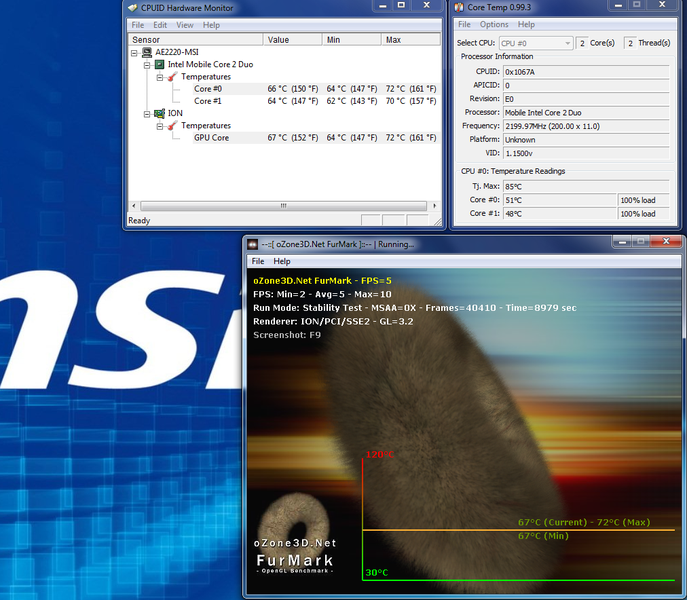Click Core #0 temperature 51°C in Core Temp
This screenshot has height=600, width=687.
pos(560,200)
